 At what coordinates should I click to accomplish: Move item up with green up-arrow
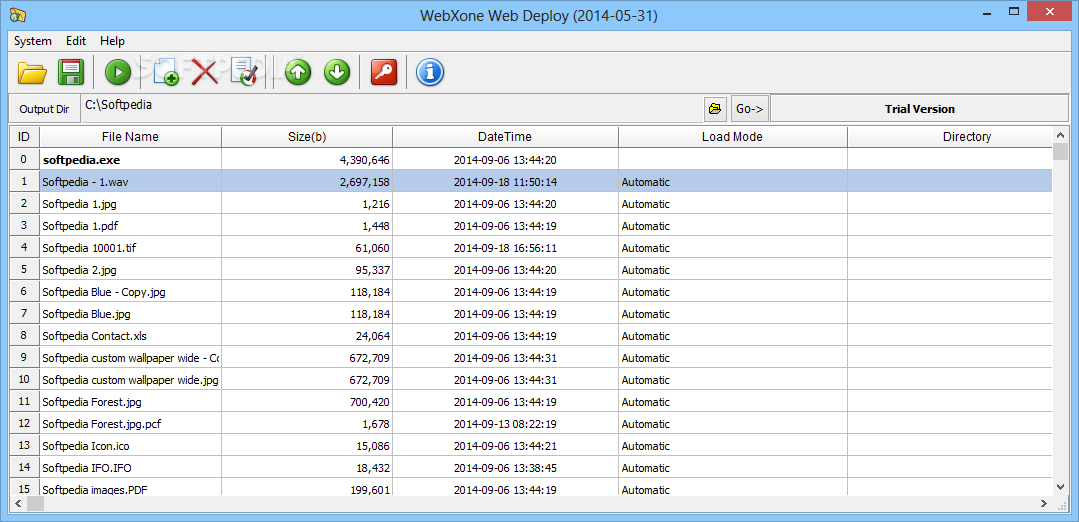pos(297,72)
